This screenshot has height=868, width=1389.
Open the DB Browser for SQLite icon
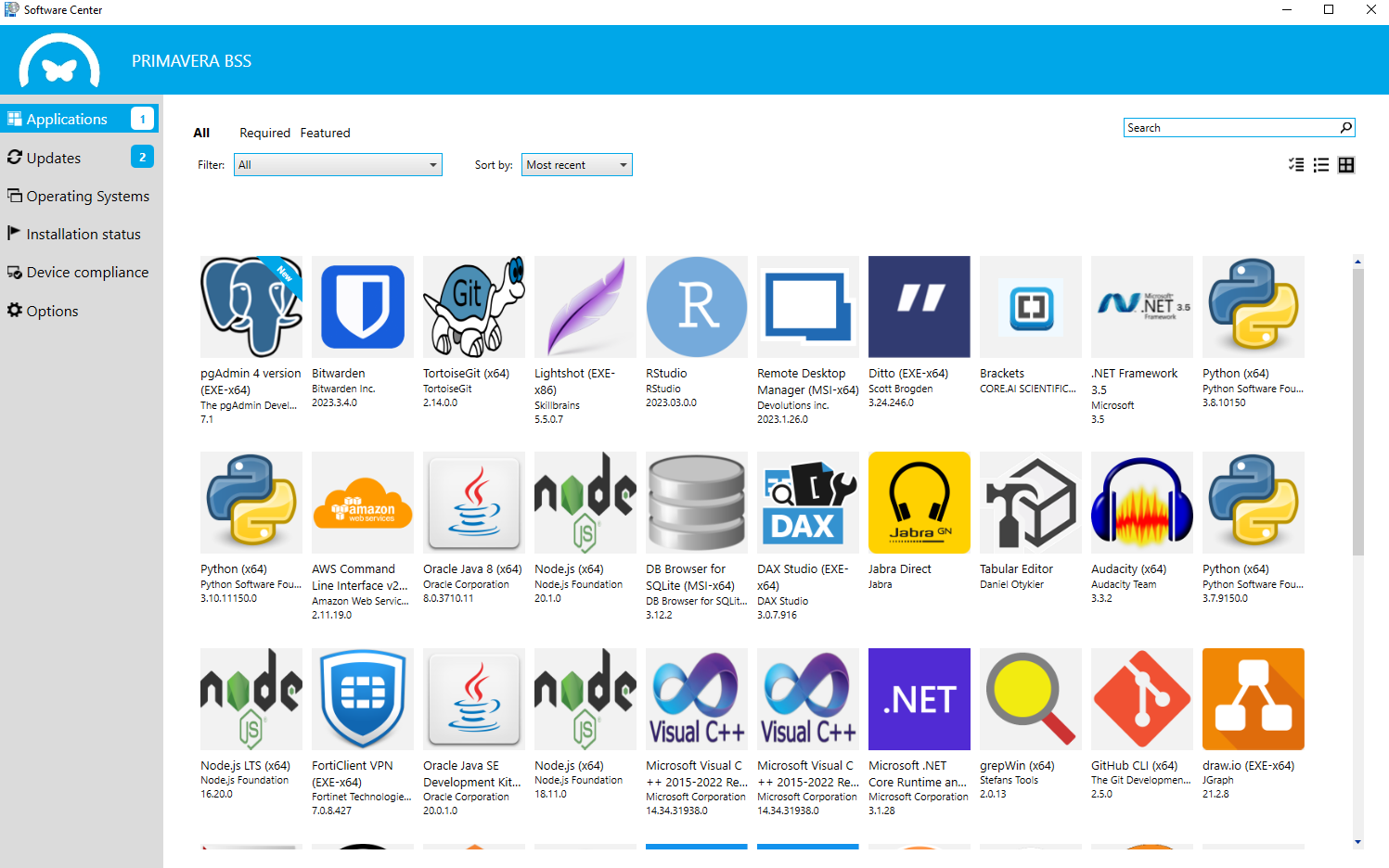tap(697, 503)
